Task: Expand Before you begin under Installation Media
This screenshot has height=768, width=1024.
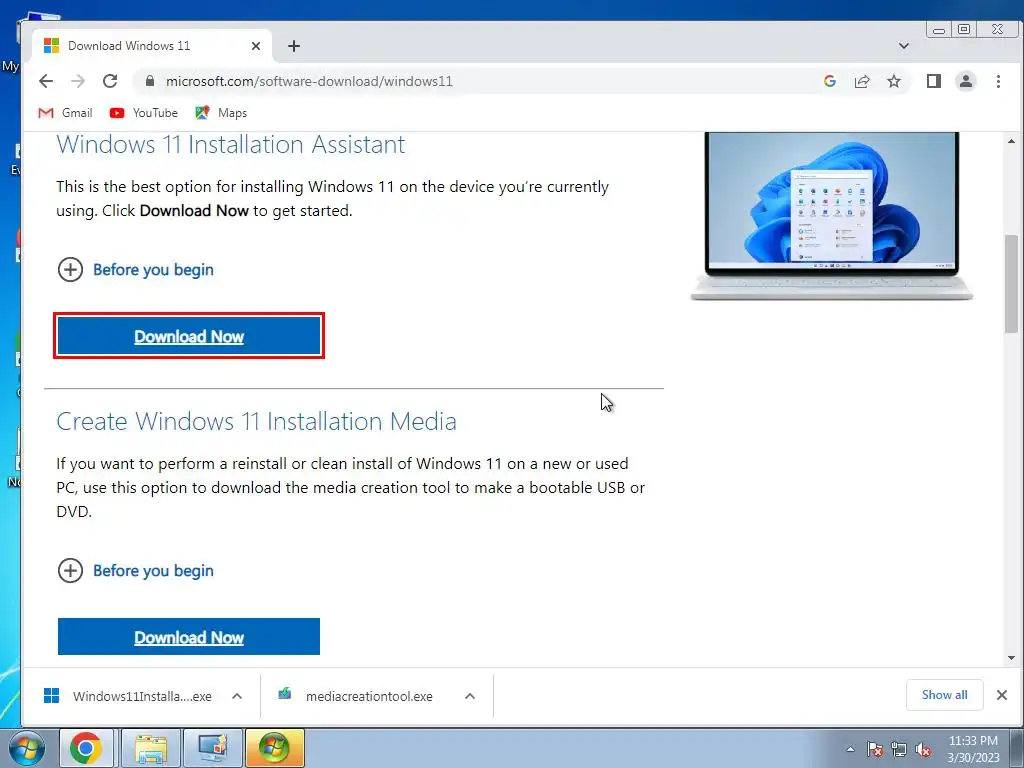Action: [136, 570]
